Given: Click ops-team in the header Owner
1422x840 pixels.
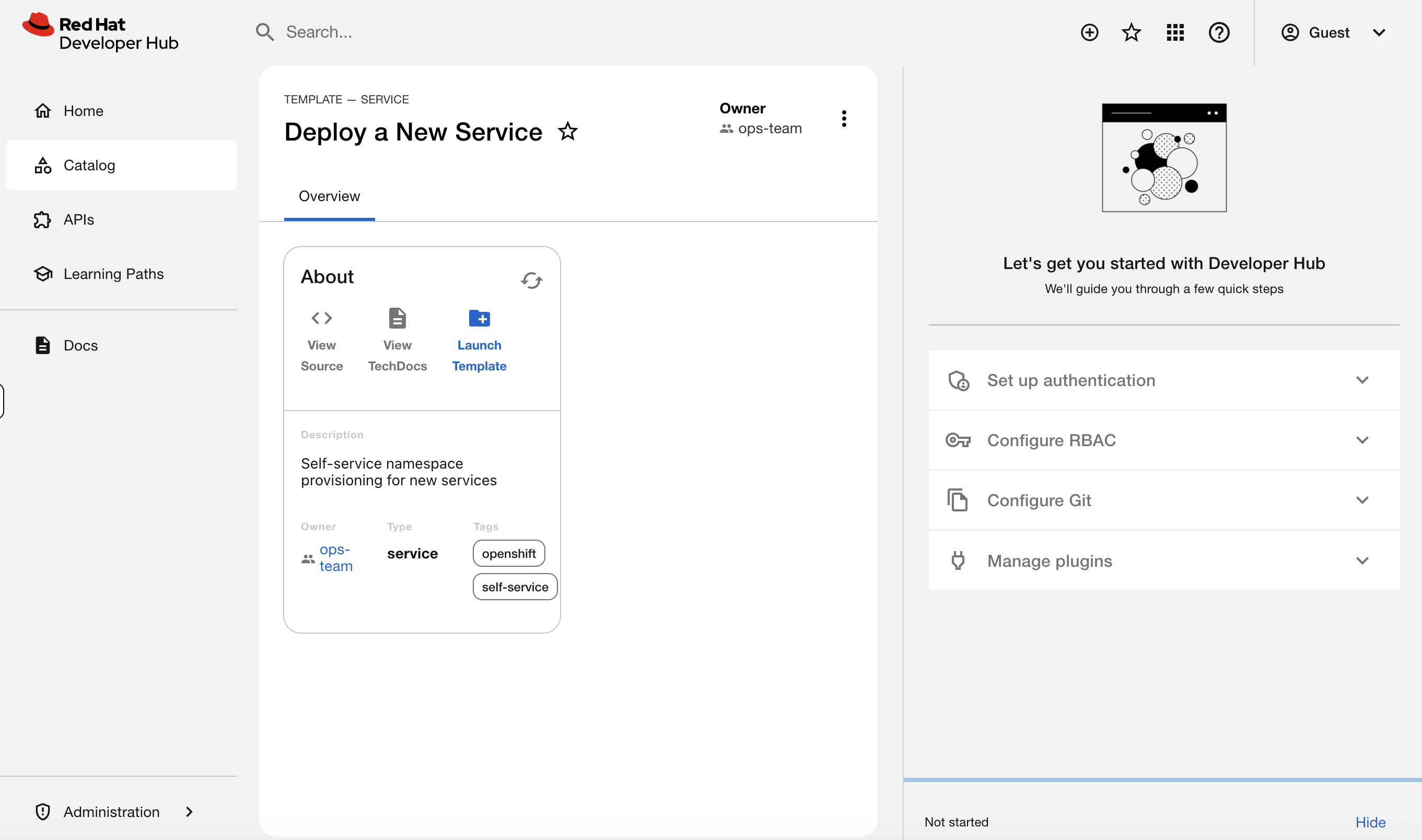Looking at the screenshot, I should click(770, 129).
